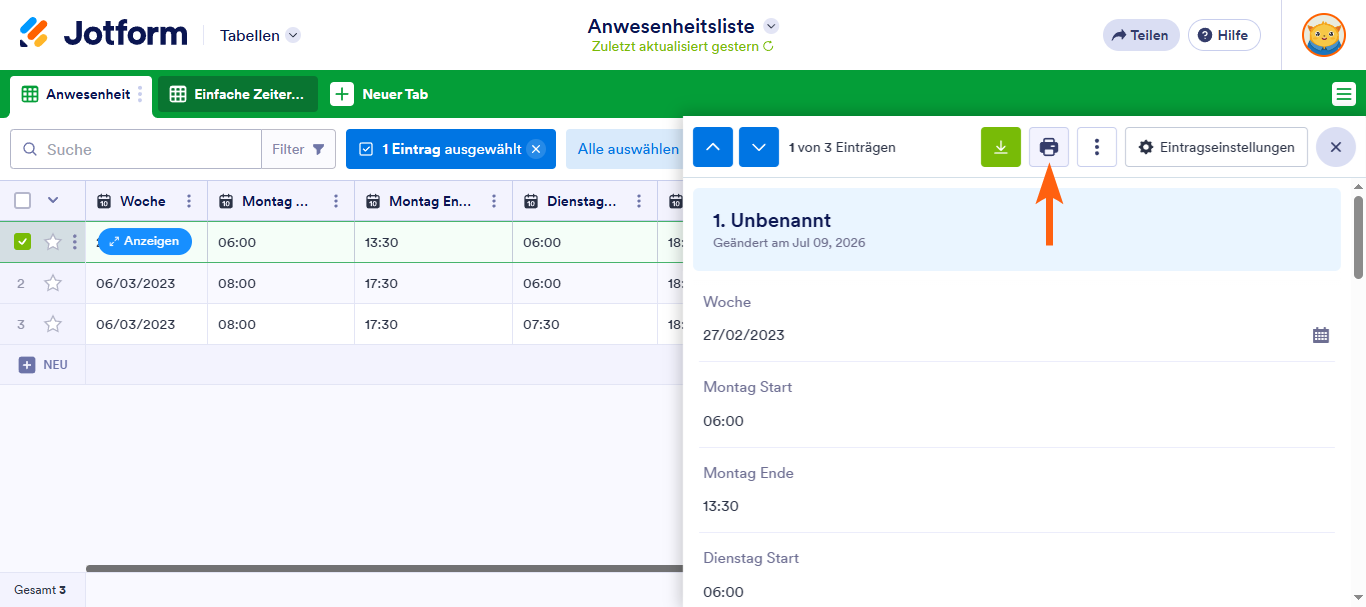Add a Neuer Tab
Screen dimensions: 1366x607
click(x=380, y=94)
